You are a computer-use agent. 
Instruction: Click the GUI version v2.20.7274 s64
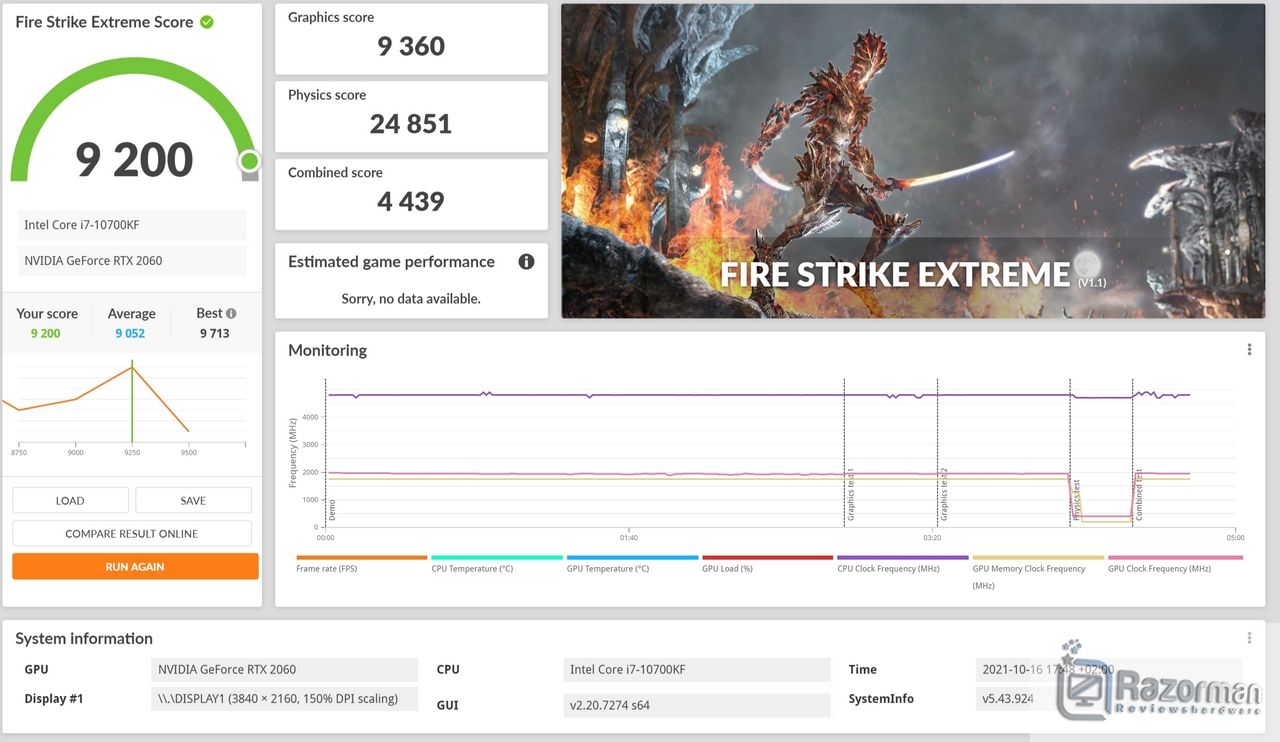click(x=698, y=705)
